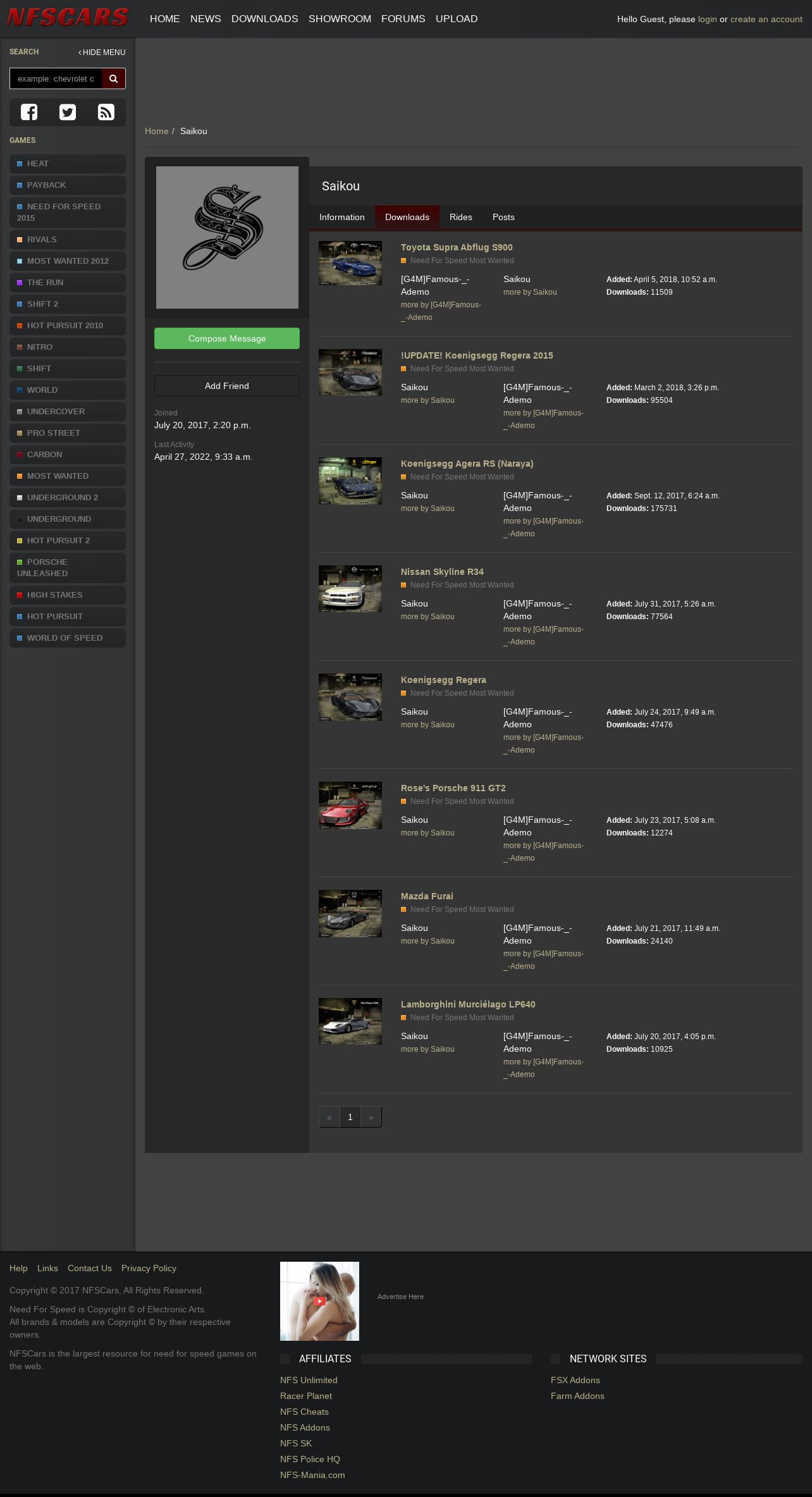This screenshot has height=1497, width=812.
Task: Open Nissan Skyline R34 title
Action: (x=442, y=572)
